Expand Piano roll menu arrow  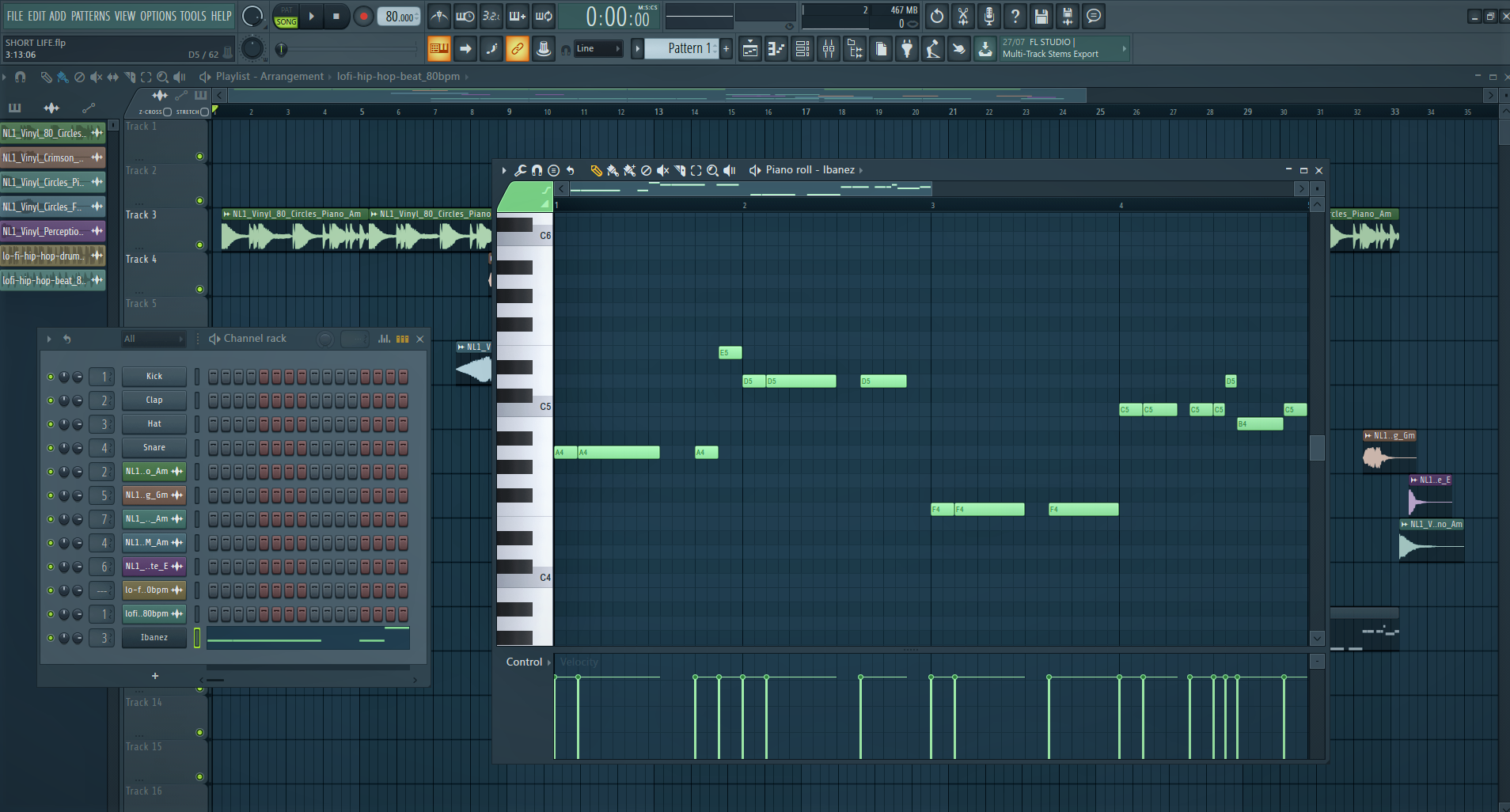coord(503,170)
